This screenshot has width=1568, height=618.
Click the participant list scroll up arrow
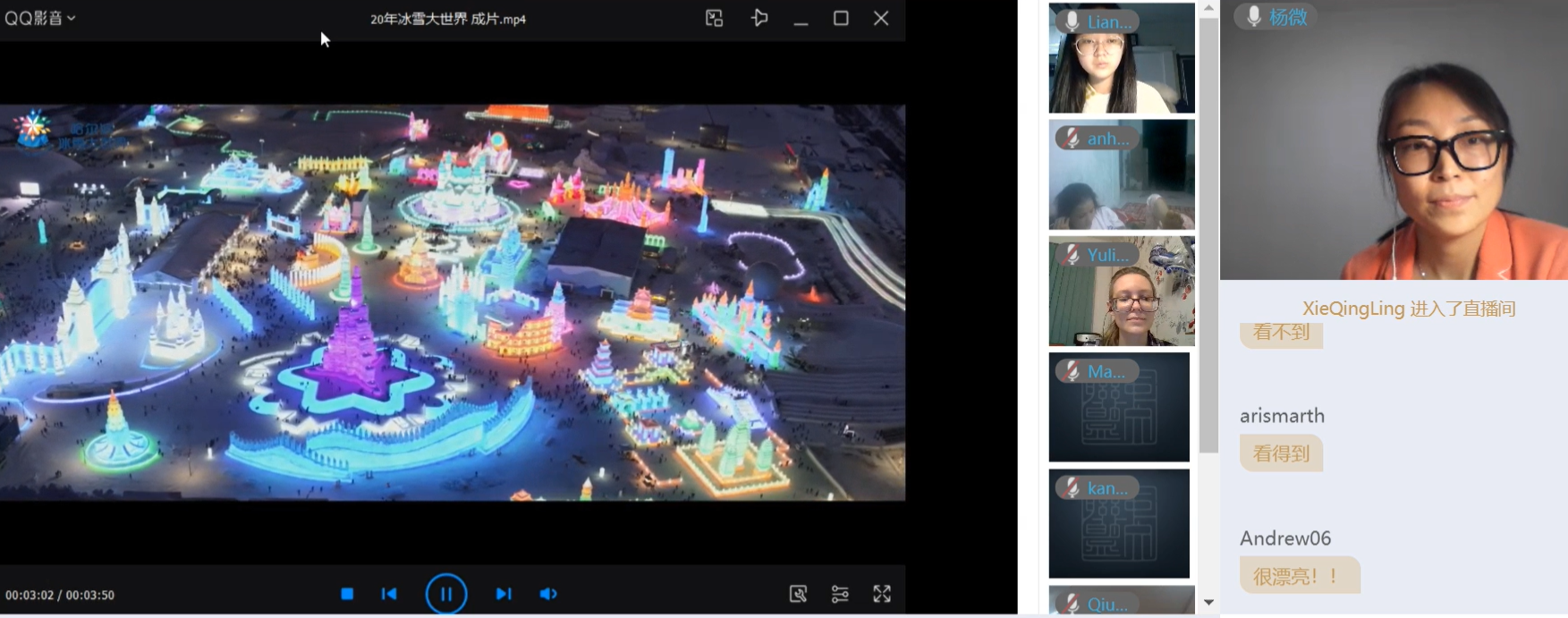[1208, 8]
